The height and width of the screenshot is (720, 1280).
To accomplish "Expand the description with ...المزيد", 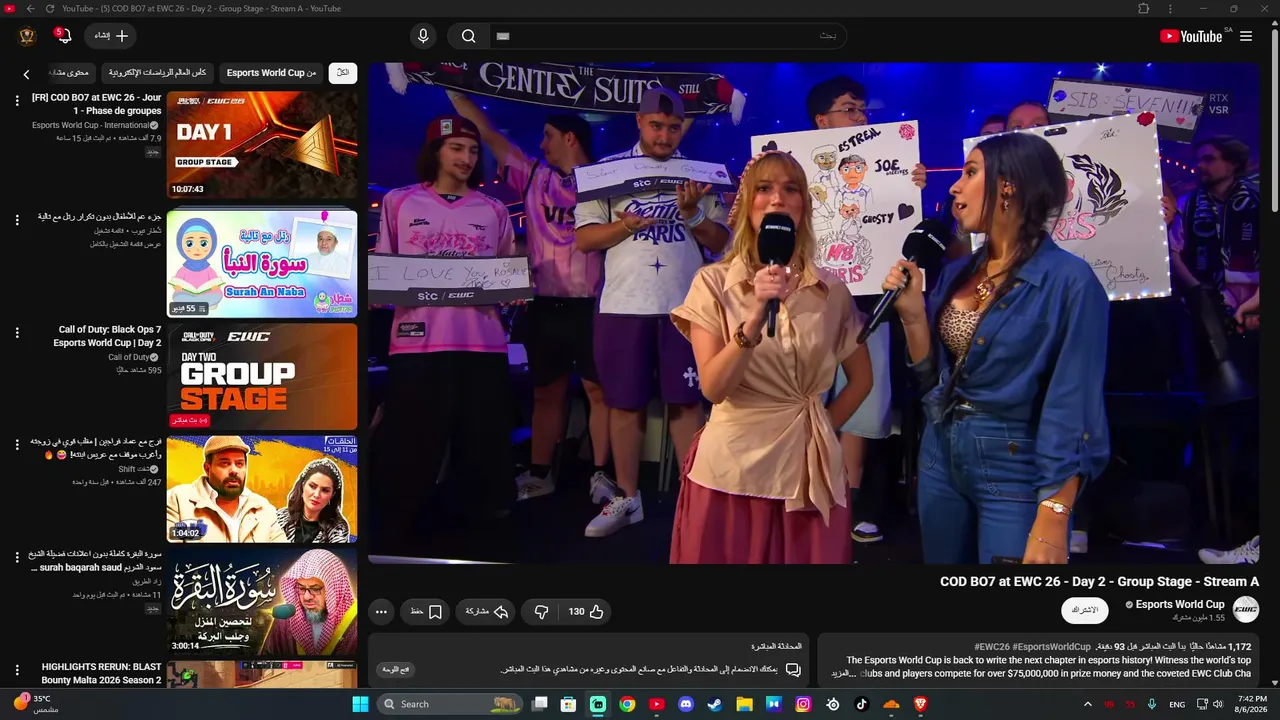I will tap(842, 674).
